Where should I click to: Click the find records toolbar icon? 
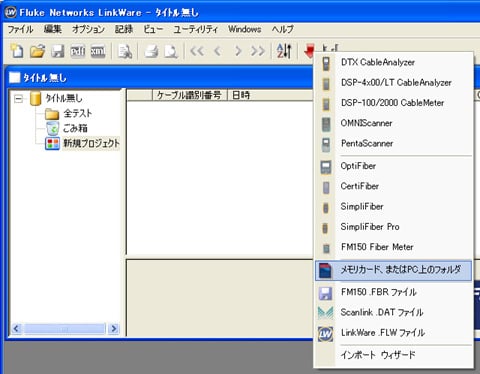pos(125,52)
